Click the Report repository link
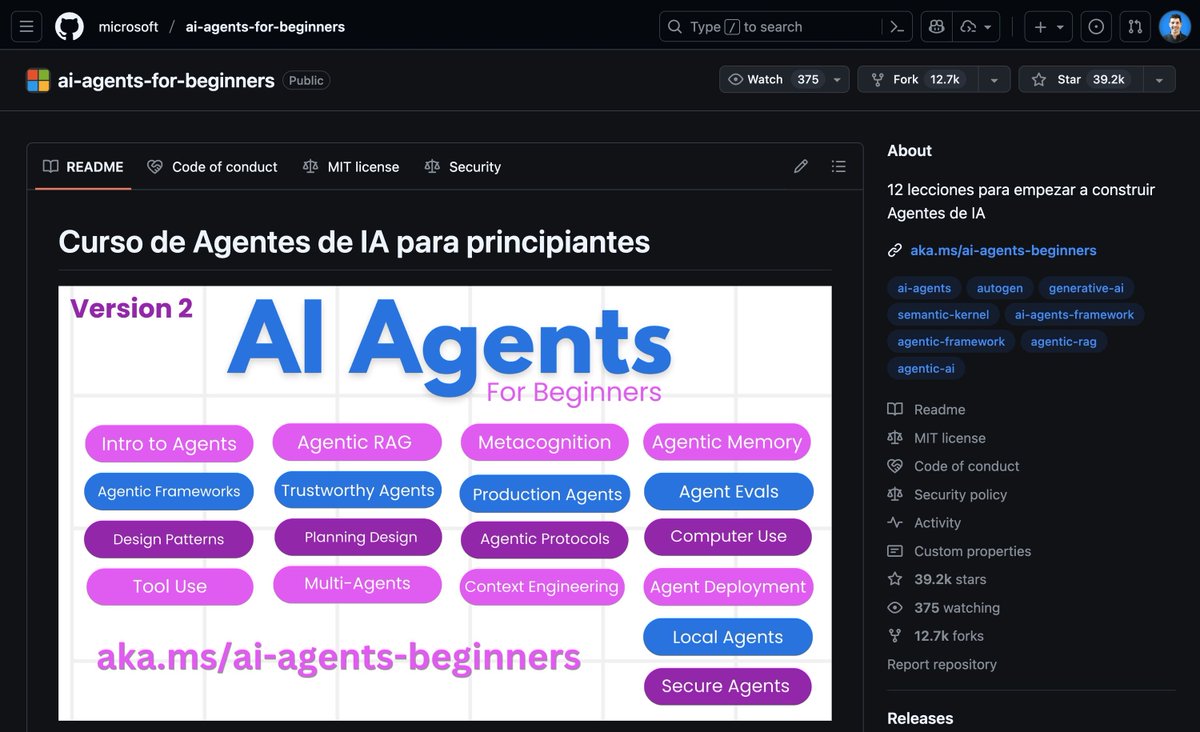The height and width of the screenshot is (732, 1200). coord(942,664)
